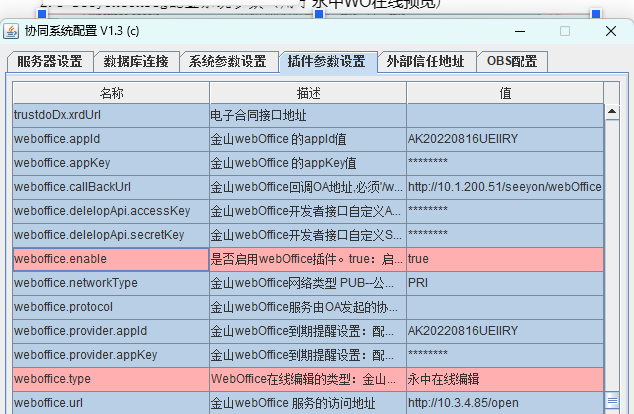Click description of weboffice.callBackUrl row
Viewport: 634px width, 414px height.
308,187
